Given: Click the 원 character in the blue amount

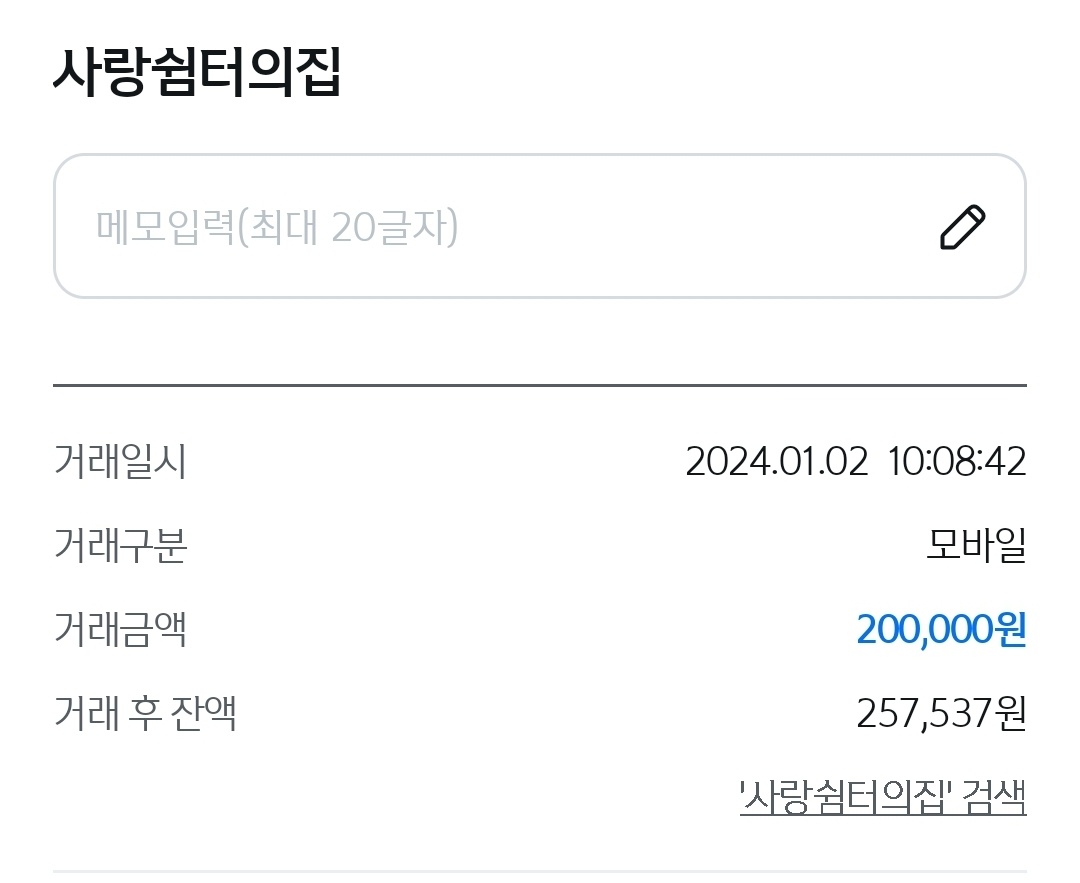Looking at the screenshot, I should [1009, 630].
